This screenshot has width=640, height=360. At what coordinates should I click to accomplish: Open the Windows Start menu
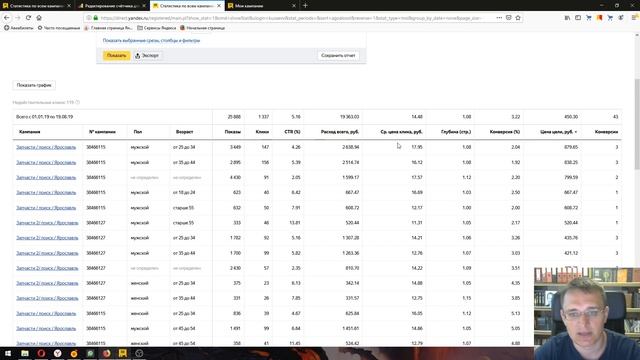tap(8, 353)
